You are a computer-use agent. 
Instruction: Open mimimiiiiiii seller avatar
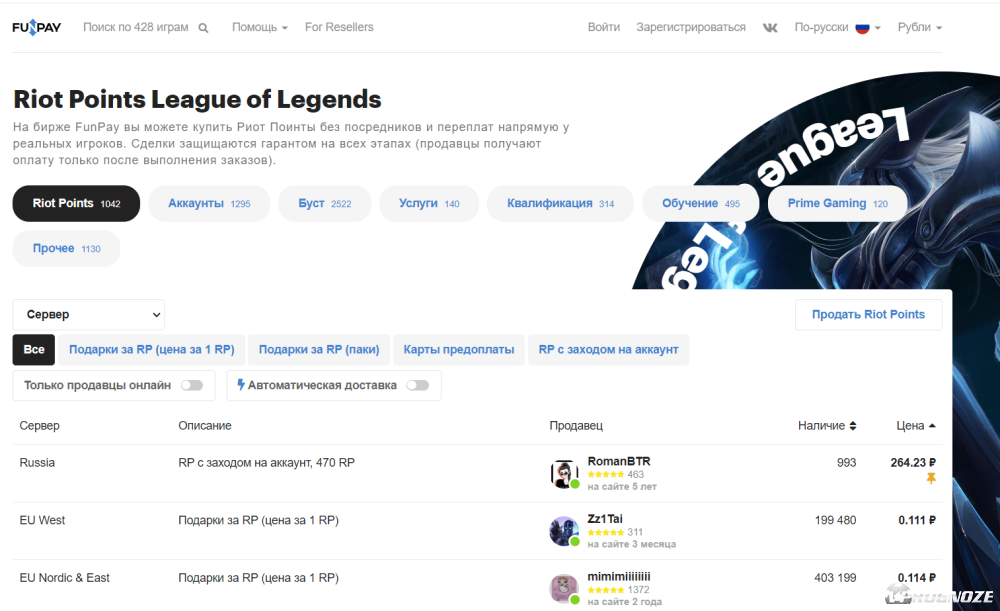click(564, 589)
